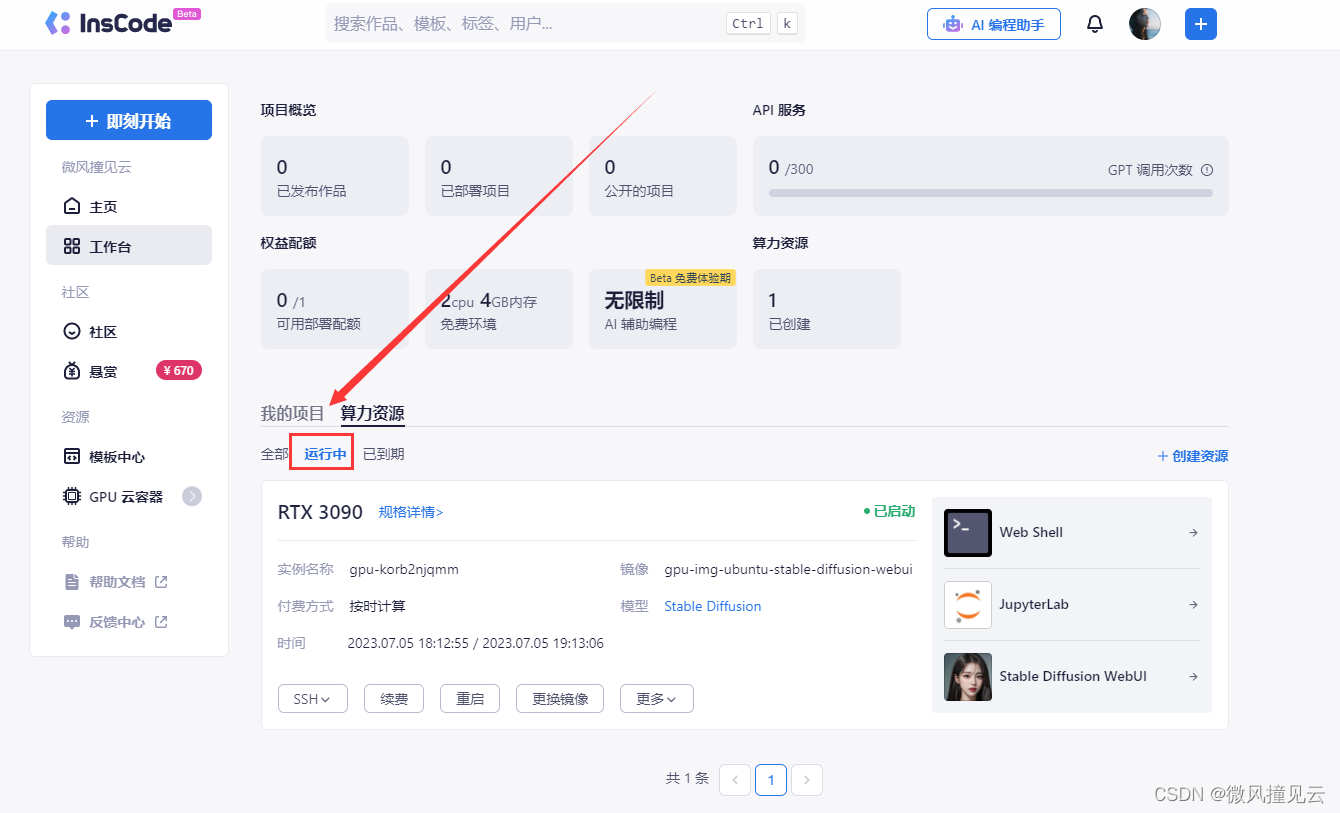Click the 反馈中心 chat icon

pos(71,621)
